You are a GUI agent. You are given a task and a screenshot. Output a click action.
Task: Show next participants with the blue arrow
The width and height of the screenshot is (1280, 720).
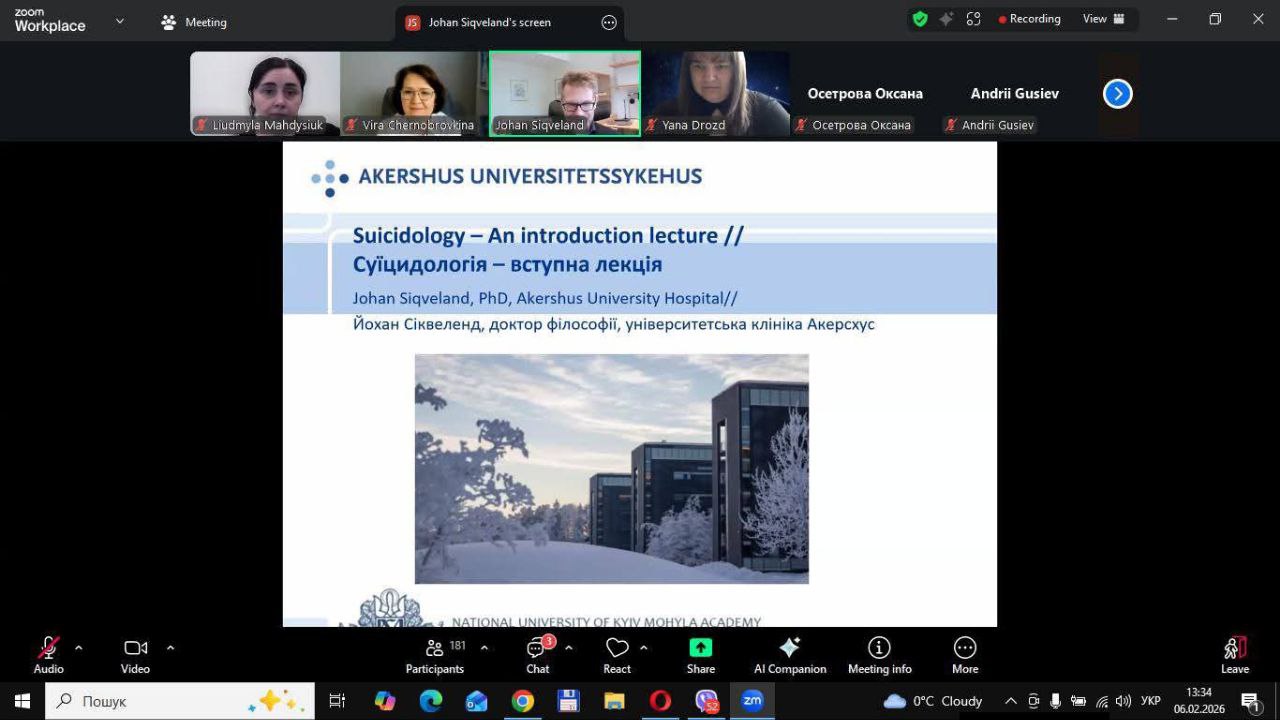(x=1117, y=94)
